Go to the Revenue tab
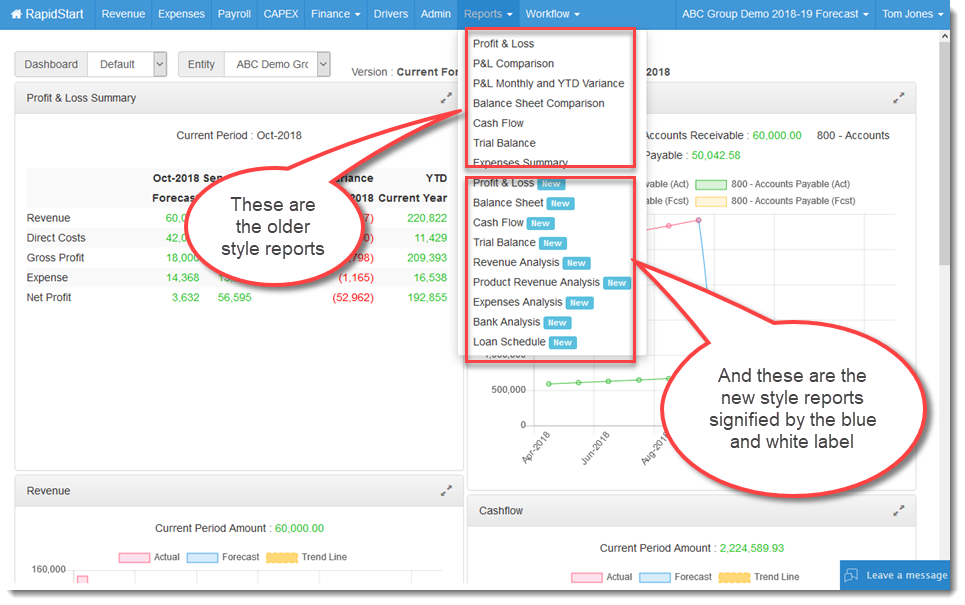 pos(123,14)
